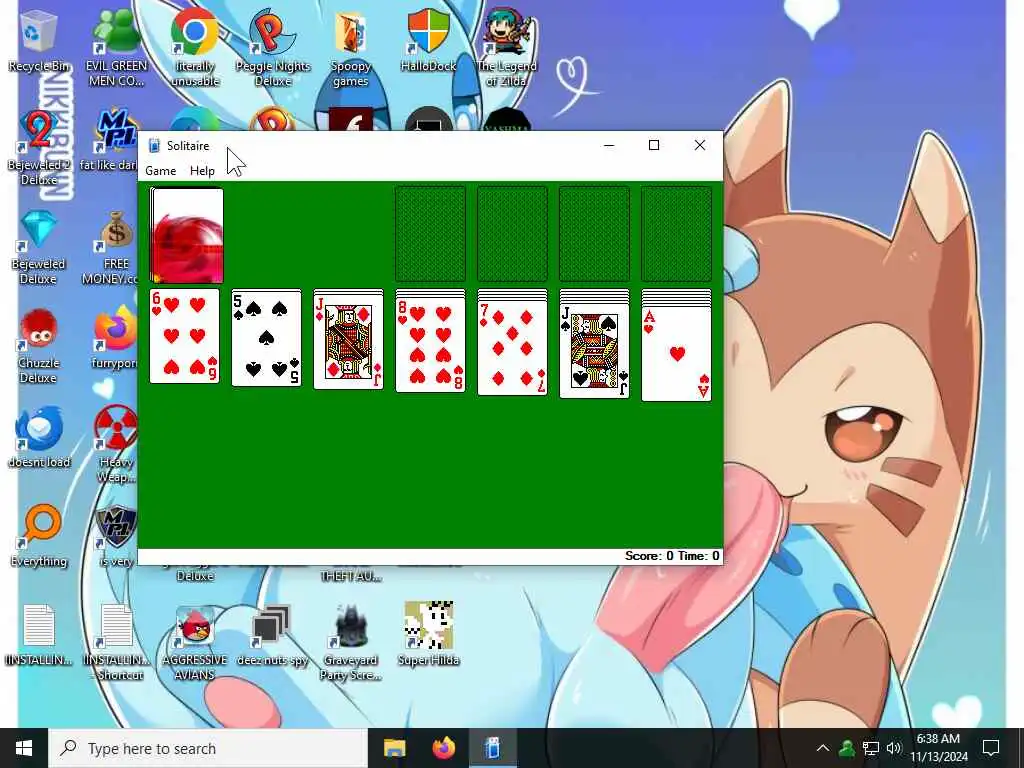Open Firefox from the taskbar
Image resolution: width=1024 pixels, height=768 pixels.
click(444, 748)
